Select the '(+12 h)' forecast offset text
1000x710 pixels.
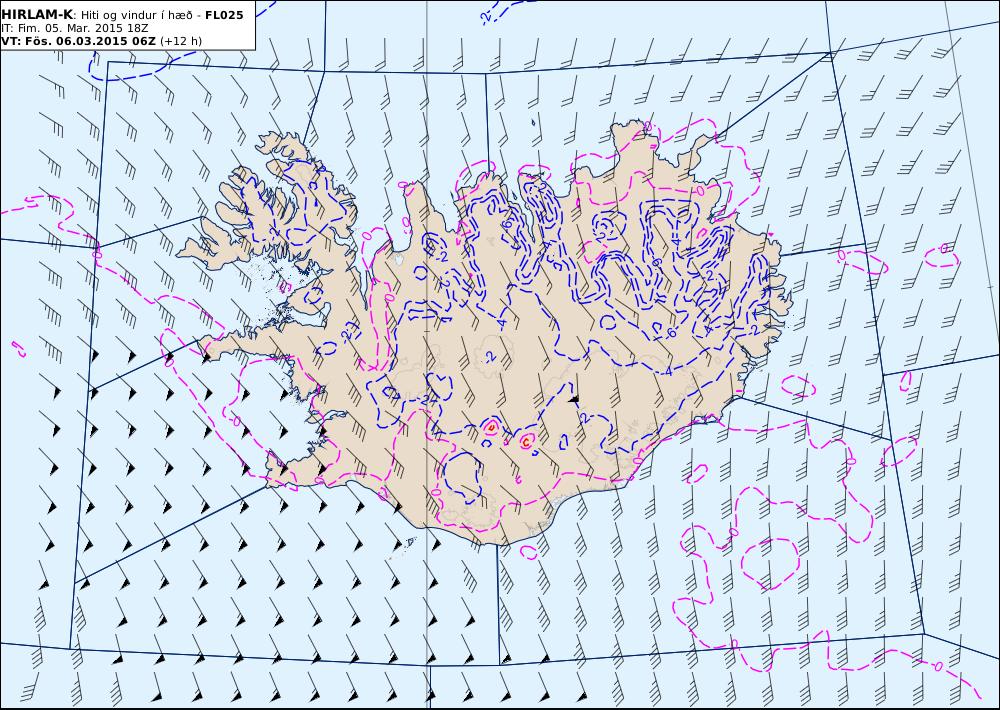pyautogui.click(x=181, y=41)
